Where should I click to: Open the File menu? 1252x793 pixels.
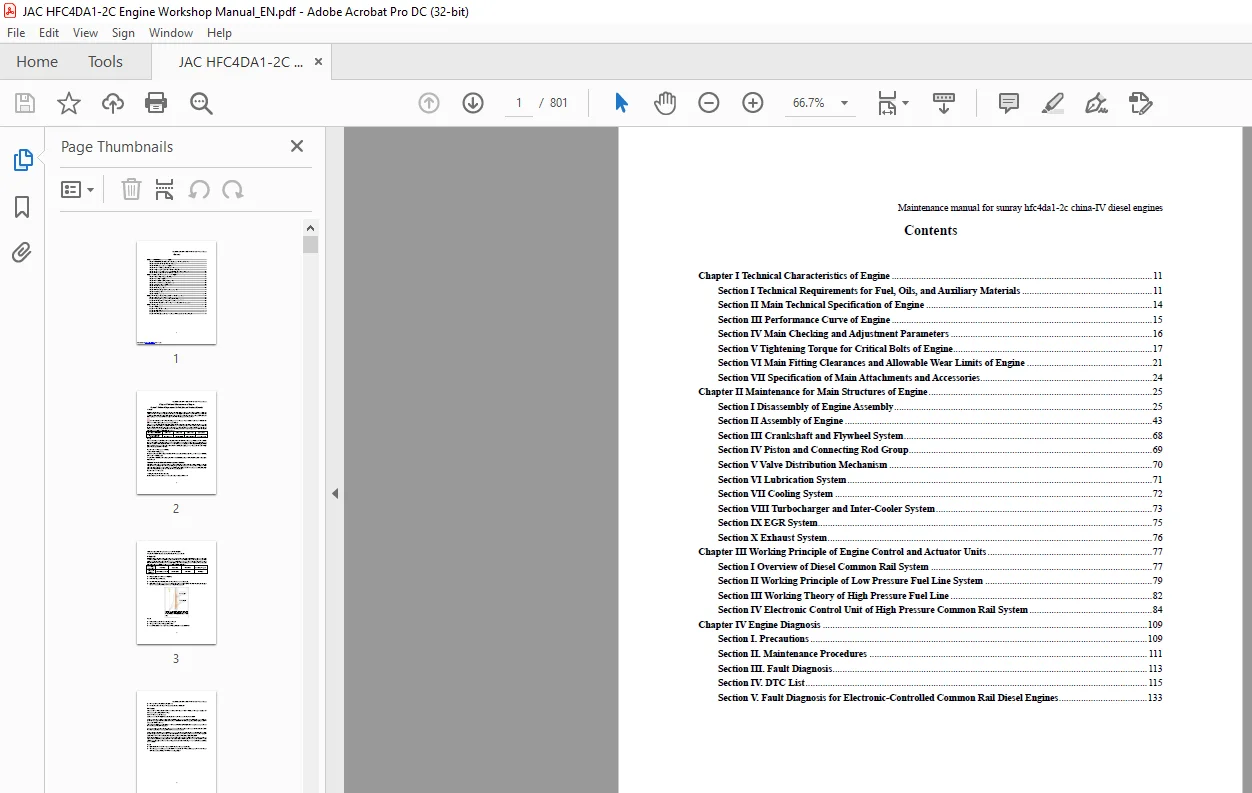pos(16,33)
